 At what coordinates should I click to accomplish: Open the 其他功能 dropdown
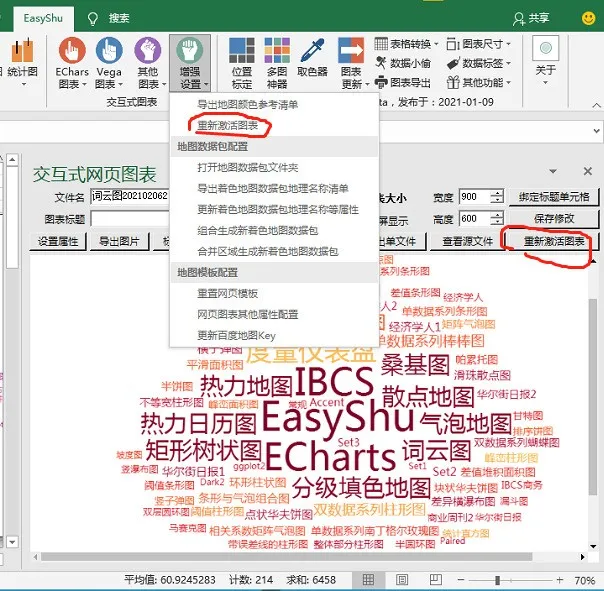[479, 82]
